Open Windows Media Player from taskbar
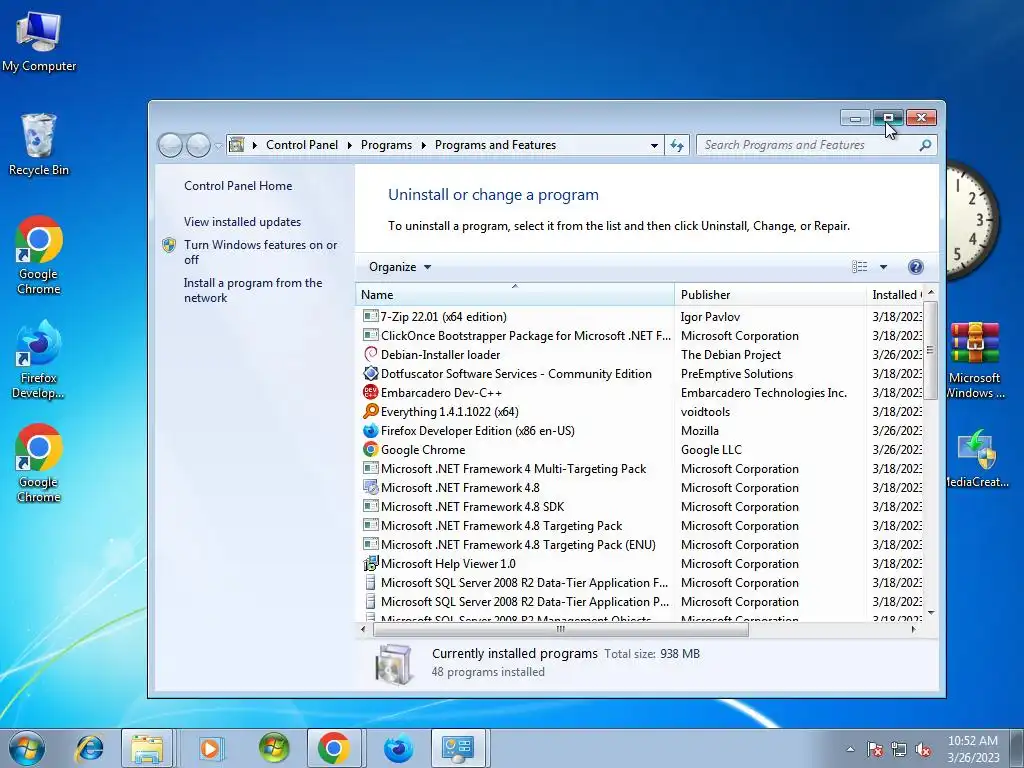The width and height of the screenshot is (1024, 768). (210, 748)
